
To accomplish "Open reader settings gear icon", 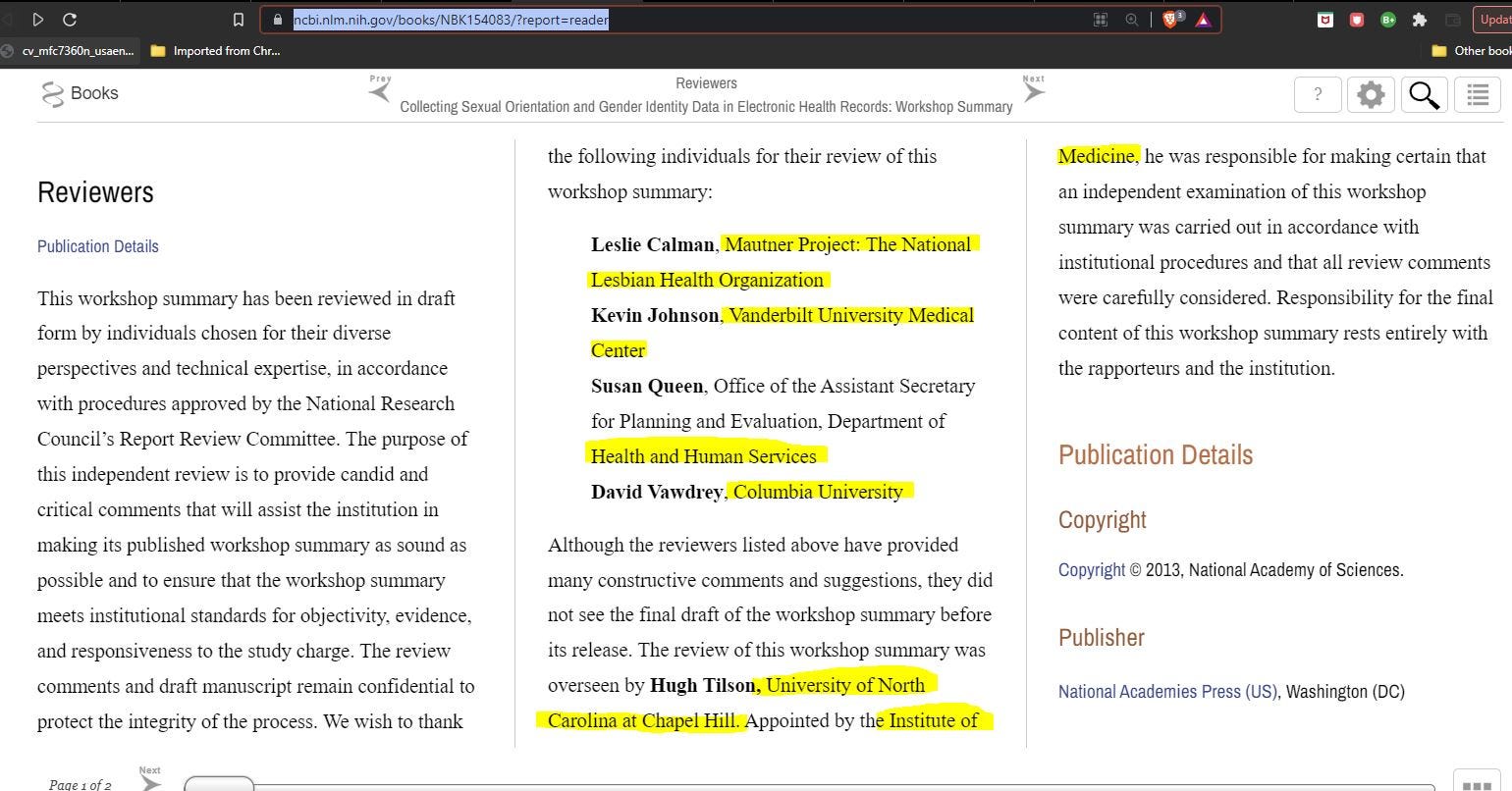I will tap(1371, 94).
